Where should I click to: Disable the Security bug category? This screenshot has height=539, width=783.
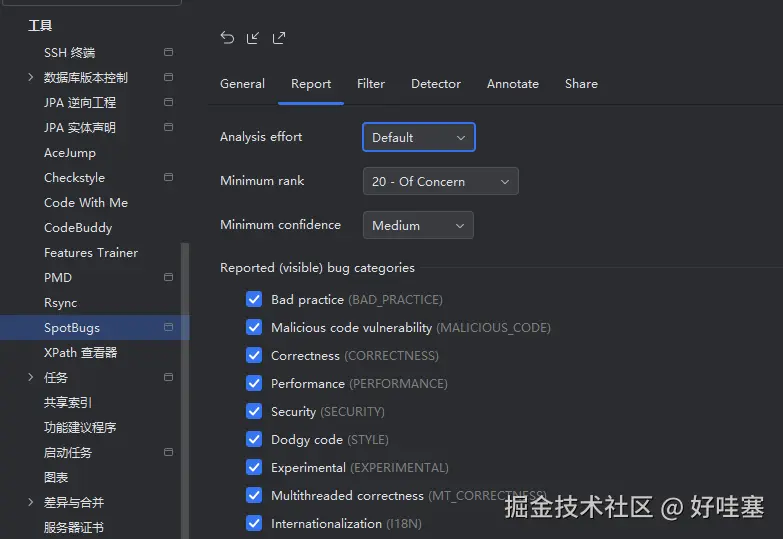point(254,411)
